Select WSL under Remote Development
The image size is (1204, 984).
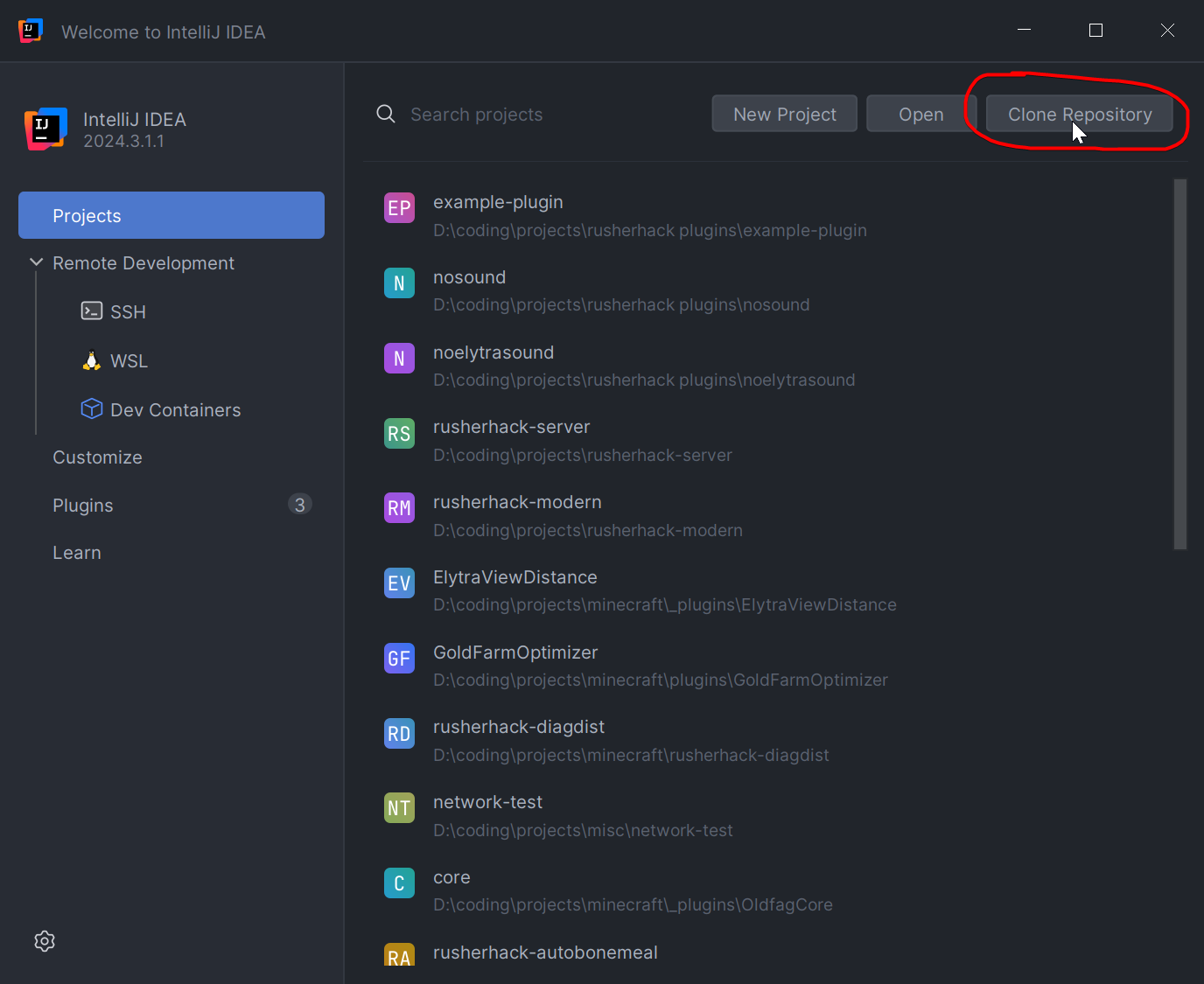click(x=129, y=361)
